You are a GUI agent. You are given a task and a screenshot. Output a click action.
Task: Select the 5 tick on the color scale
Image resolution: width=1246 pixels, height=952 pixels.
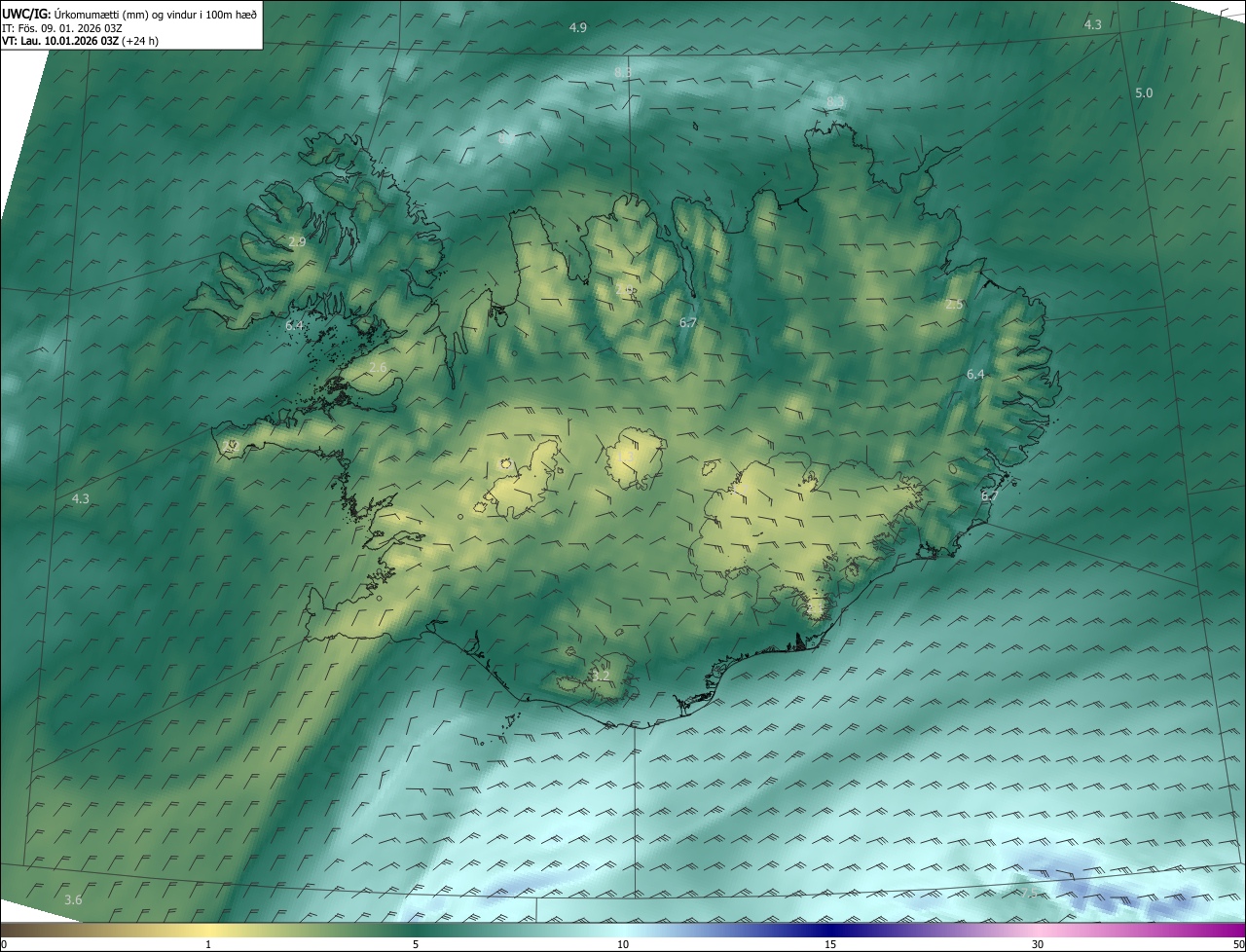point(416,944)
